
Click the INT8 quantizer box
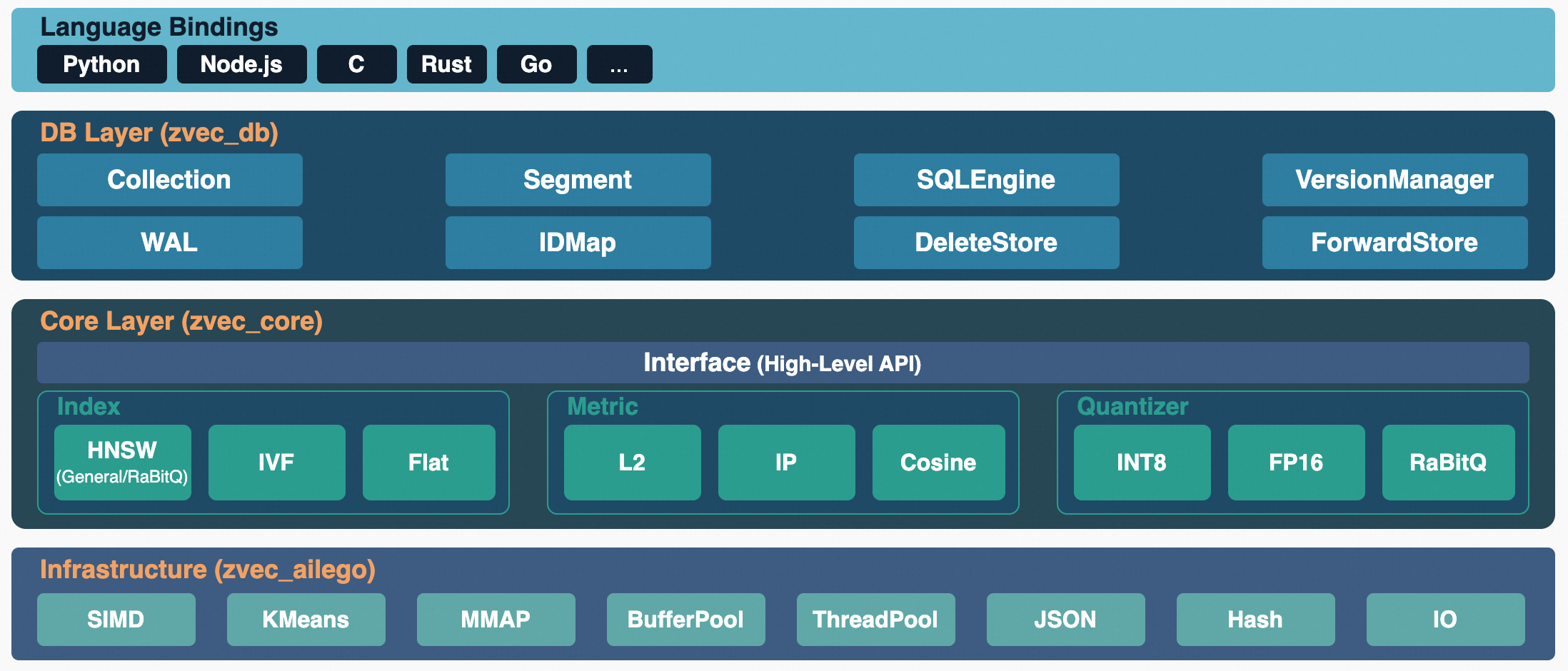point(1142,462)
